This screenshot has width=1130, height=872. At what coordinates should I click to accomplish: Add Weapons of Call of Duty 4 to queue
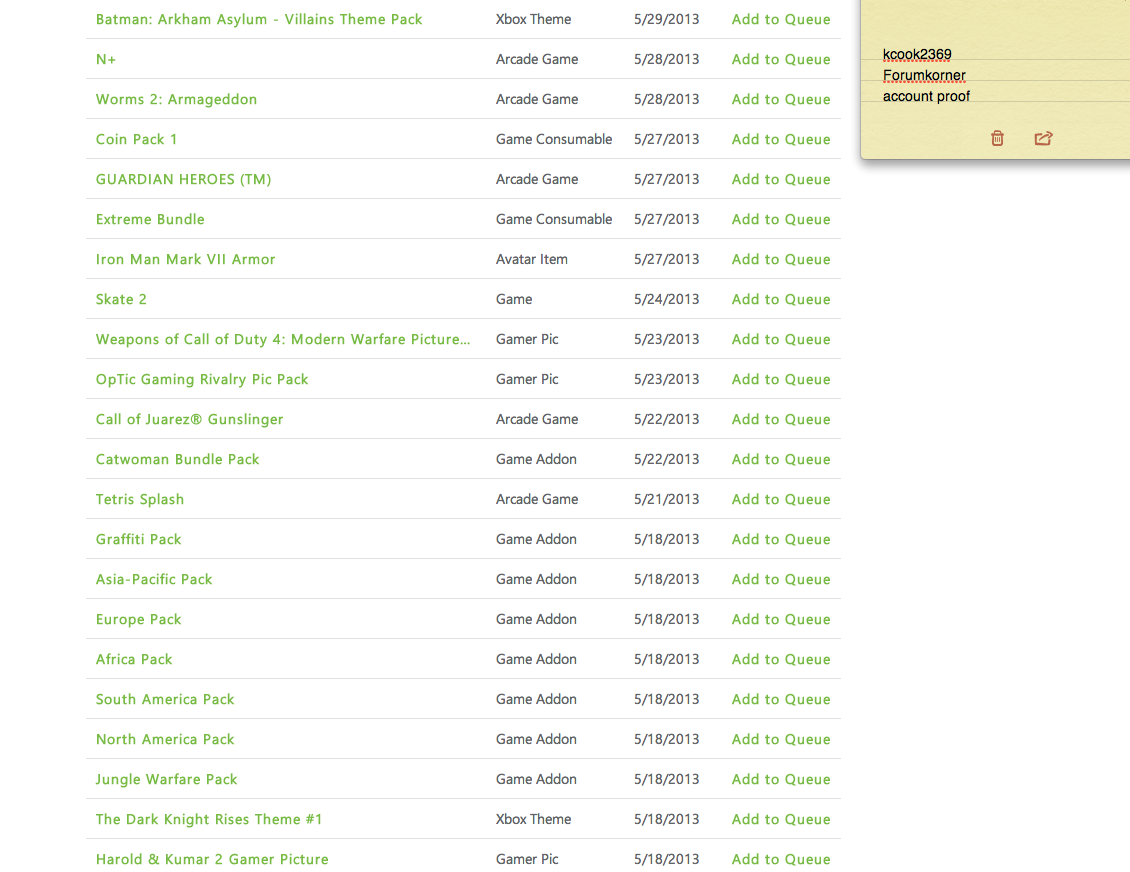pyautogui.click(x=781, y=339)
